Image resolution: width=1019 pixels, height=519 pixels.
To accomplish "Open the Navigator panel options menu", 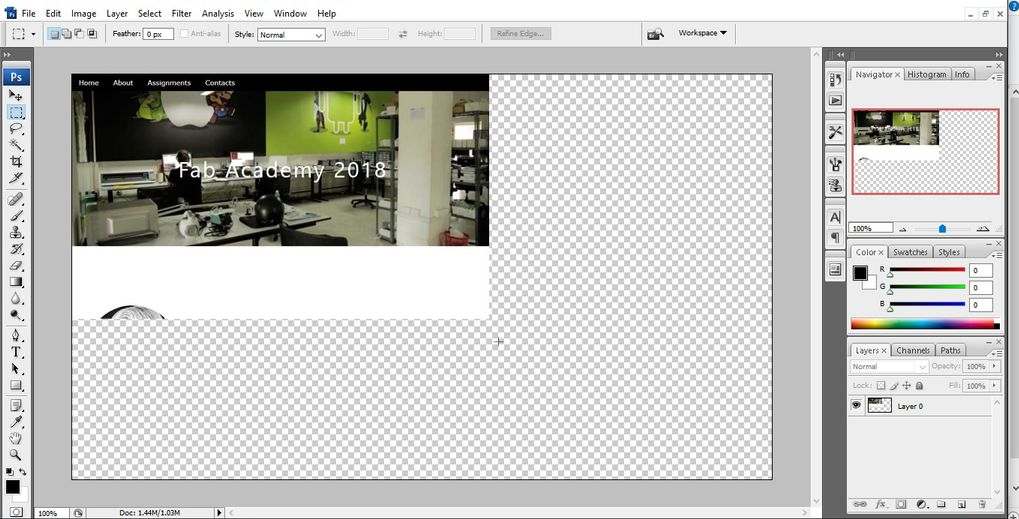I will (998, 77).
